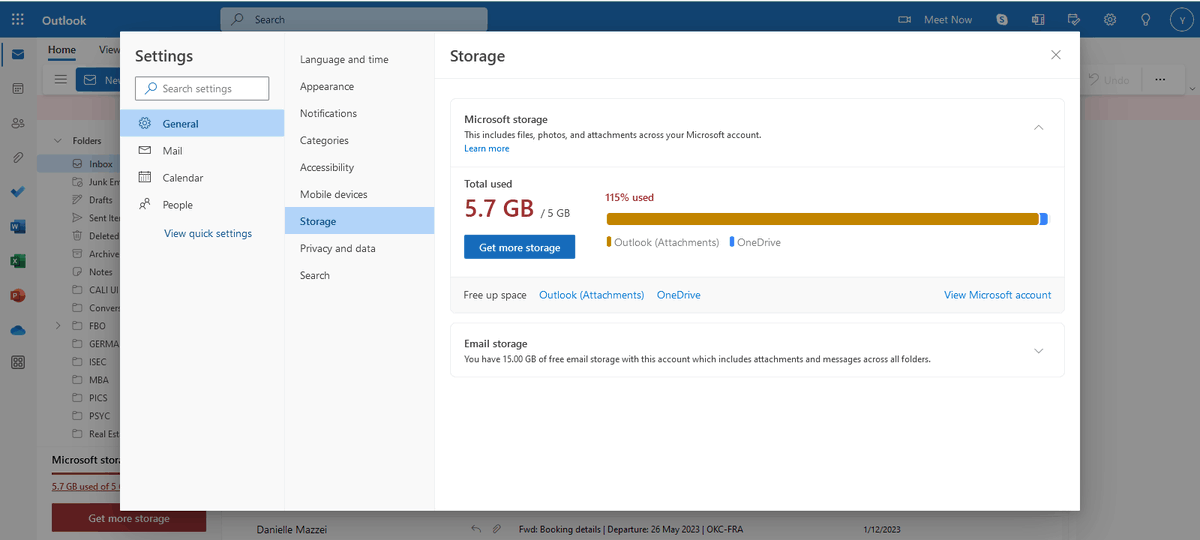Screen dimensions: 1200x540
Task: Collapse the Microsoft storage section
Action: [1038, 128]
